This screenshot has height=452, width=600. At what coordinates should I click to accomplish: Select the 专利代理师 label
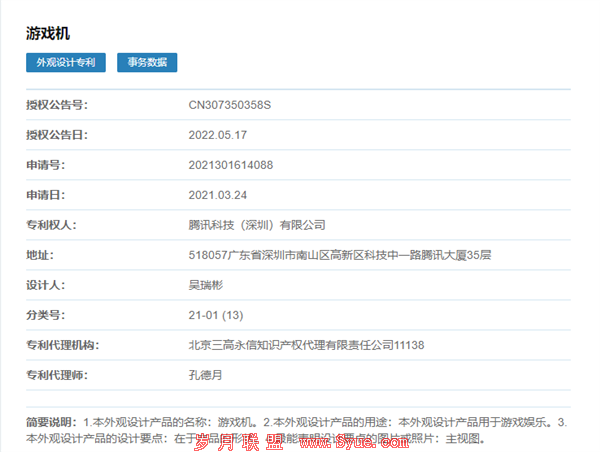pos(57,375)
